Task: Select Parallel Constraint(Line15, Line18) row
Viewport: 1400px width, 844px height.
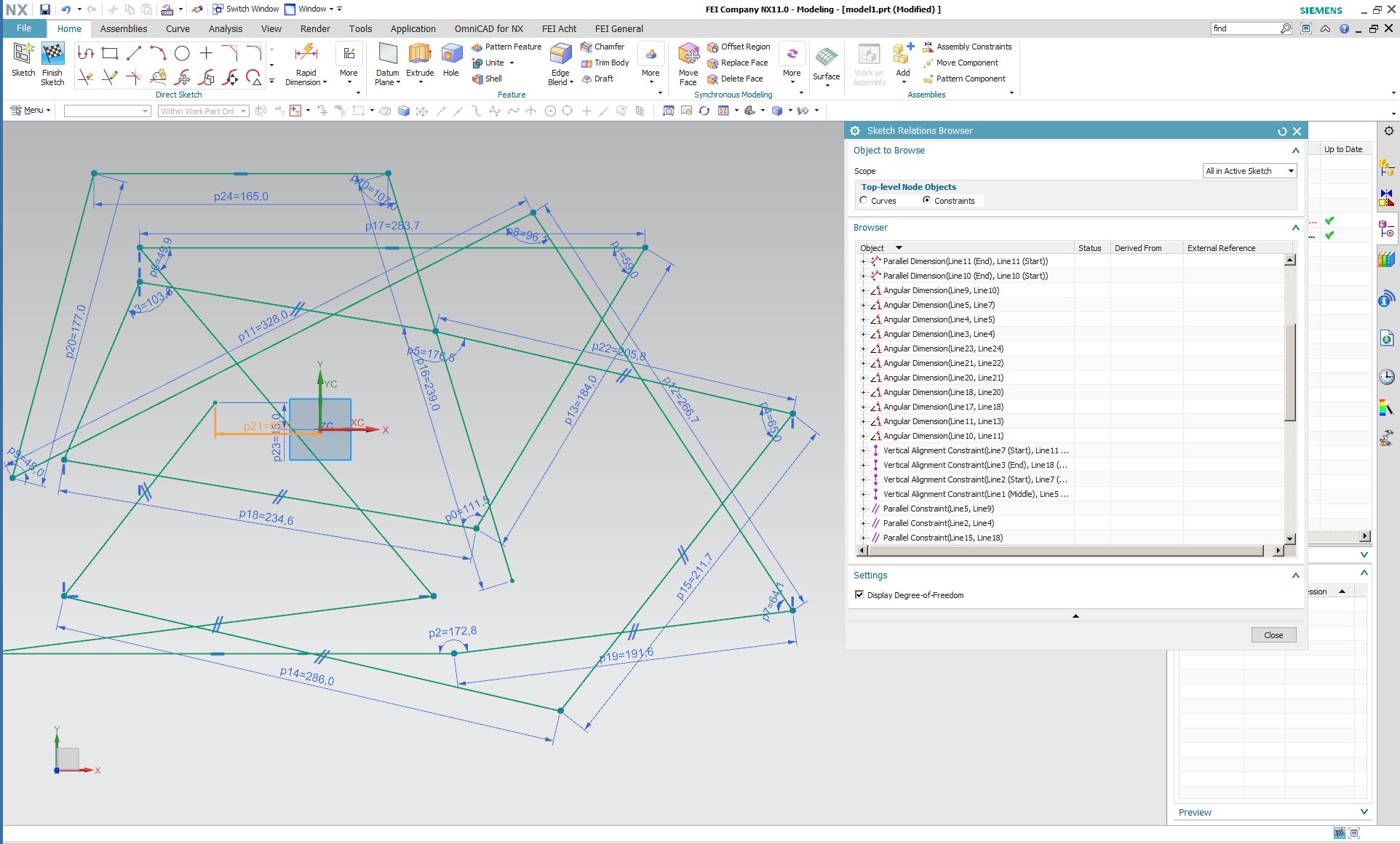Action: click(964, 538)
